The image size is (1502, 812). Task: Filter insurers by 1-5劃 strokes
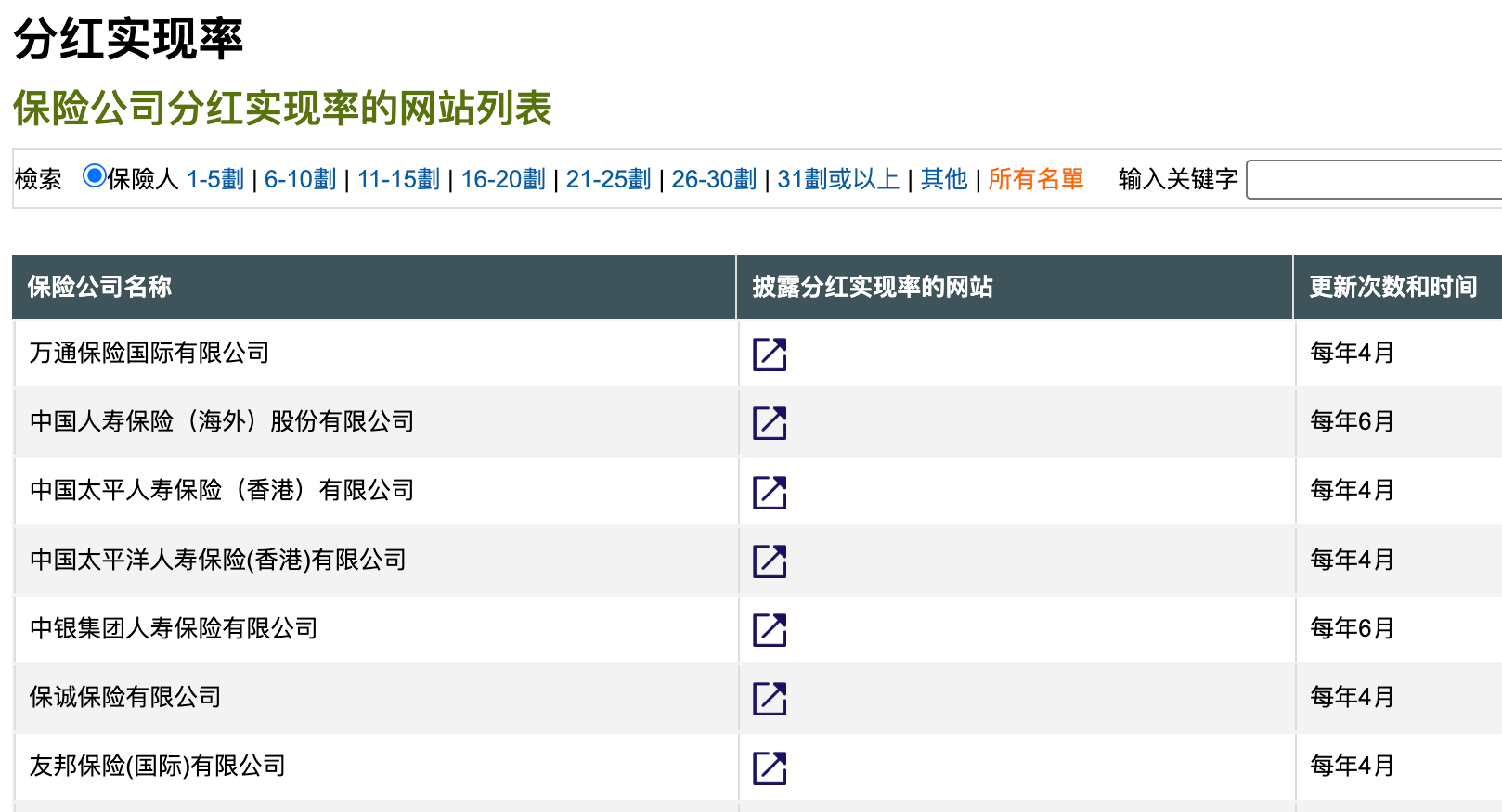click(215, 179)
